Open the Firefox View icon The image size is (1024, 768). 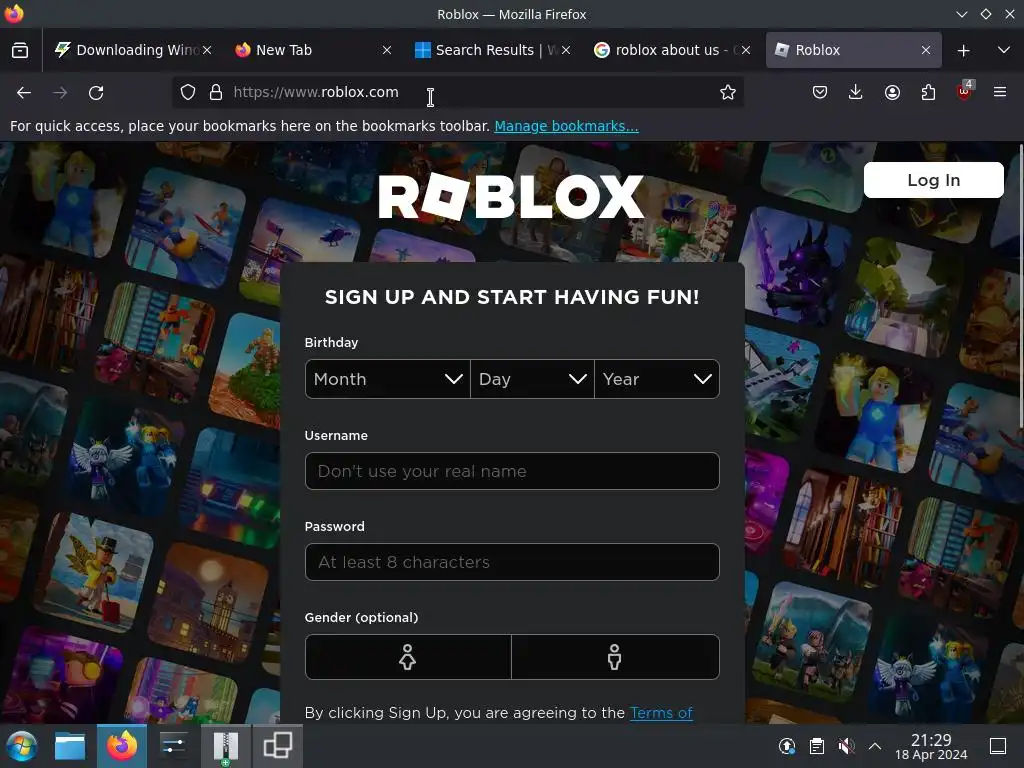20,50
